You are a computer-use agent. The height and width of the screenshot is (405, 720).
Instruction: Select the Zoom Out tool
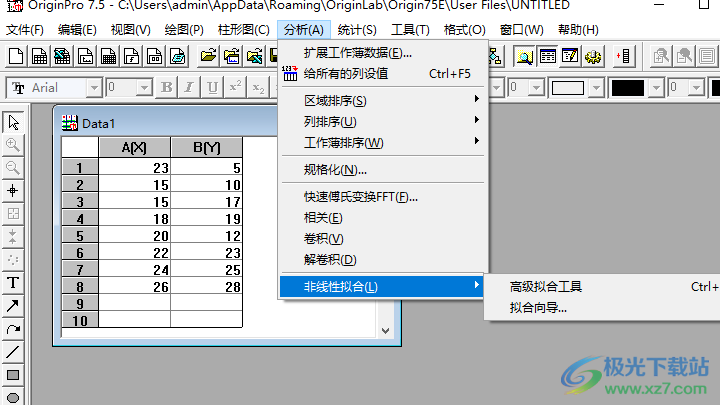[13, 168]
